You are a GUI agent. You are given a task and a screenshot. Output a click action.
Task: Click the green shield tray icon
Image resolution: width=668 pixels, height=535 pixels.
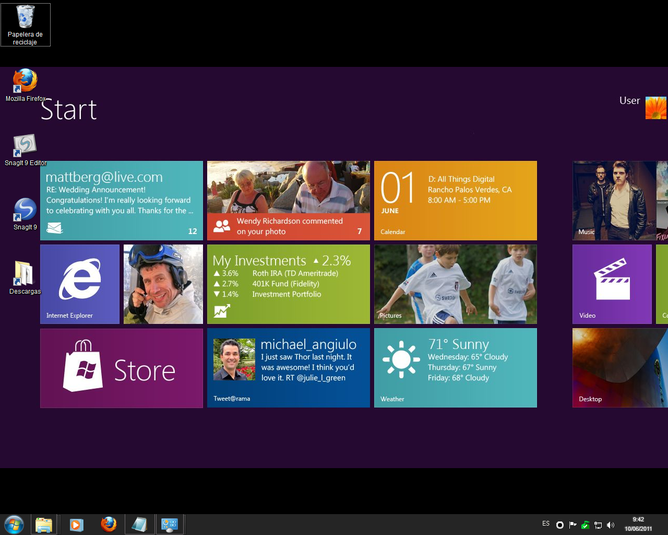click(x=585, y=525)
